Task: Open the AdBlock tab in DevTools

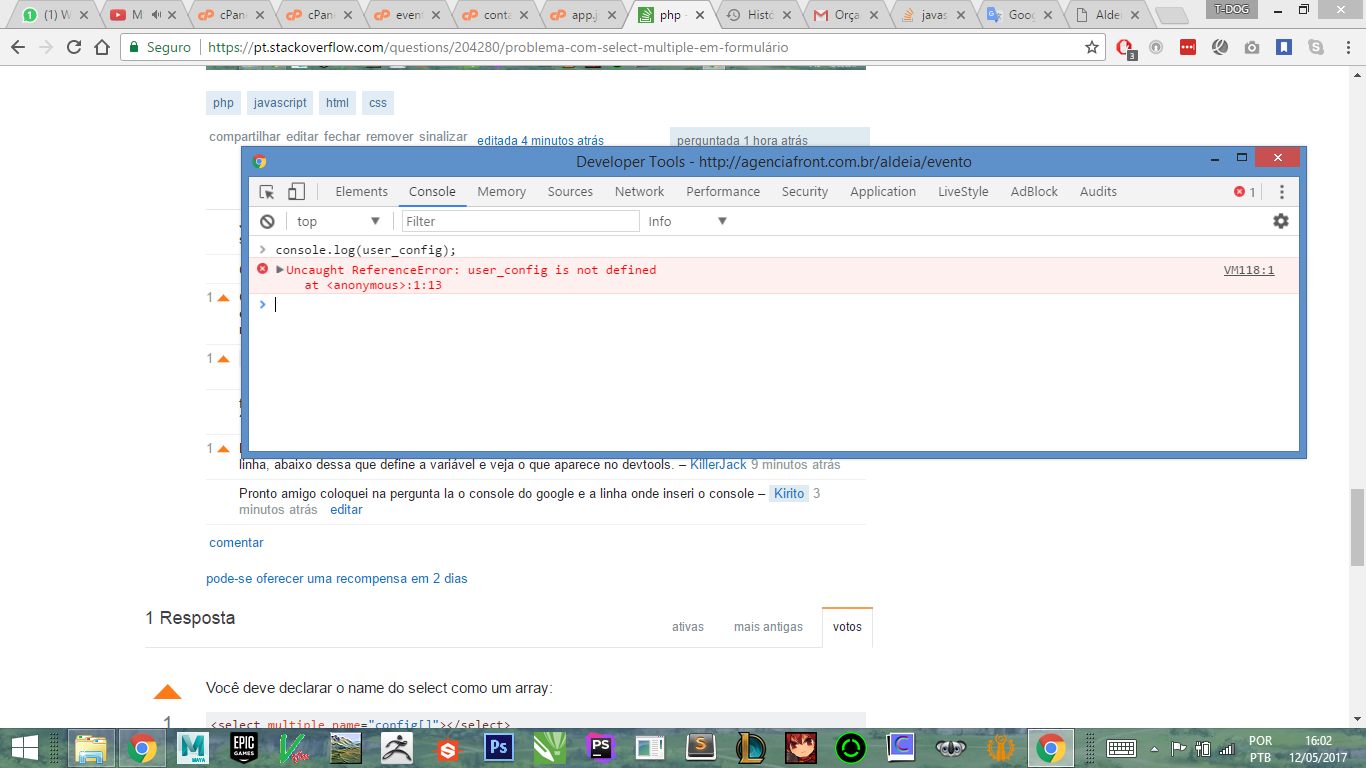Action: (x=1034, y=192)
